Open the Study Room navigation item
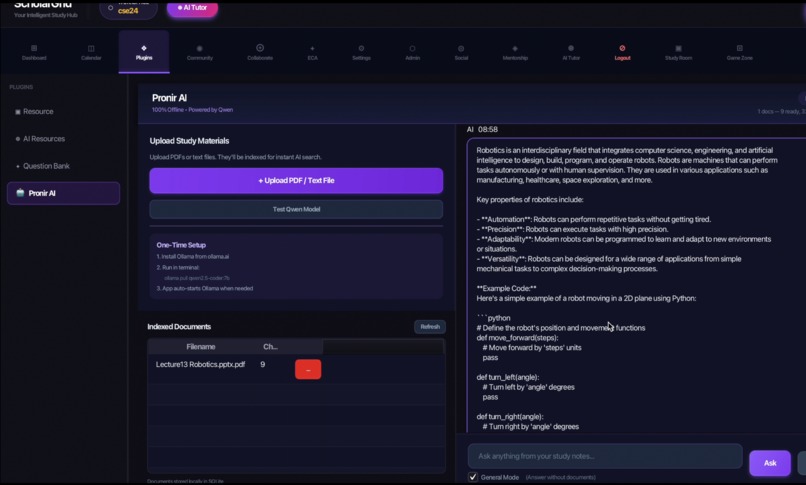Screen dimensions: 806x485 (x=678, y=52)
